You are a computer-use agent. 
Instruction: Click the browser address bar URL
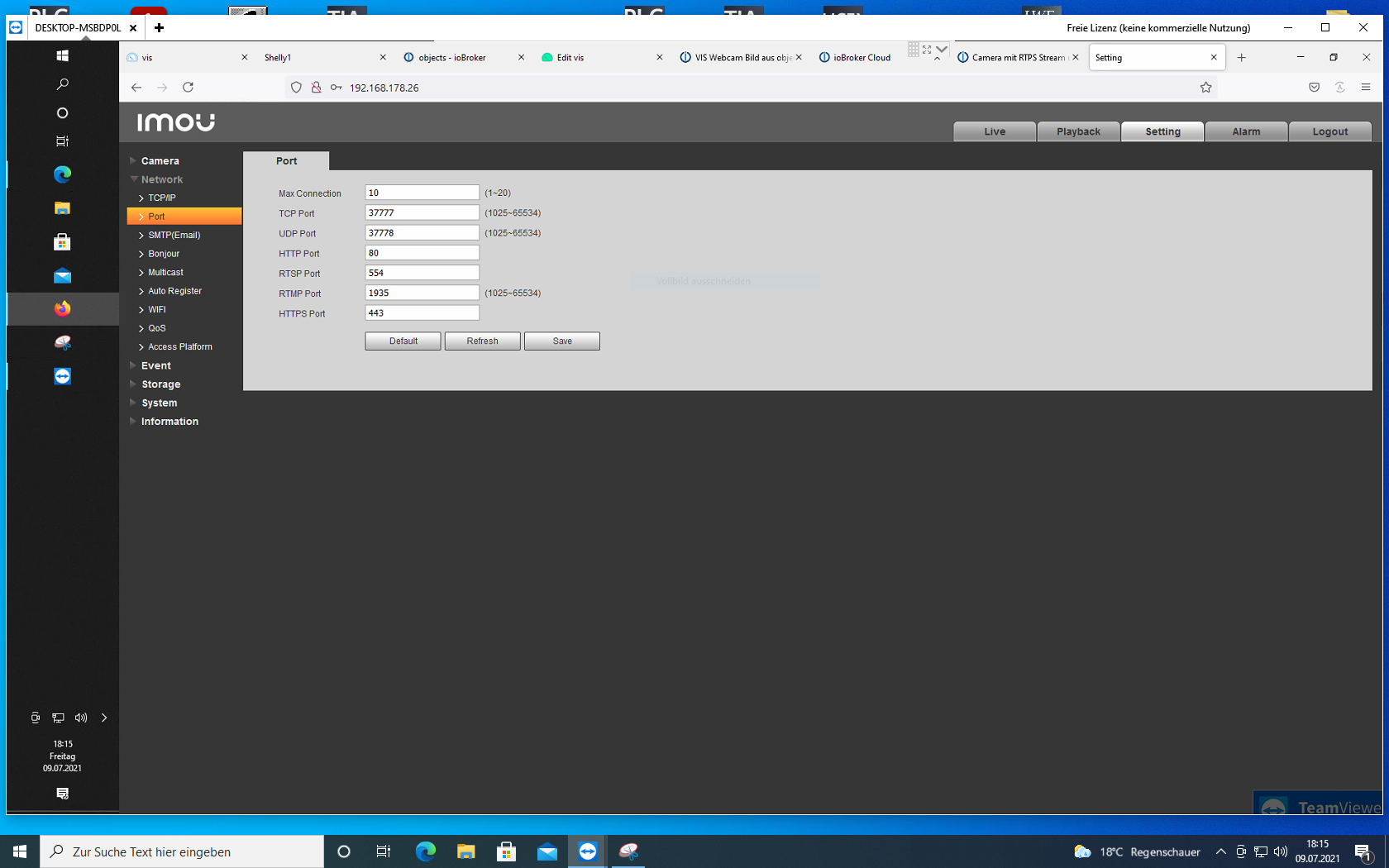pyautogui.click(x=384, y=88)
